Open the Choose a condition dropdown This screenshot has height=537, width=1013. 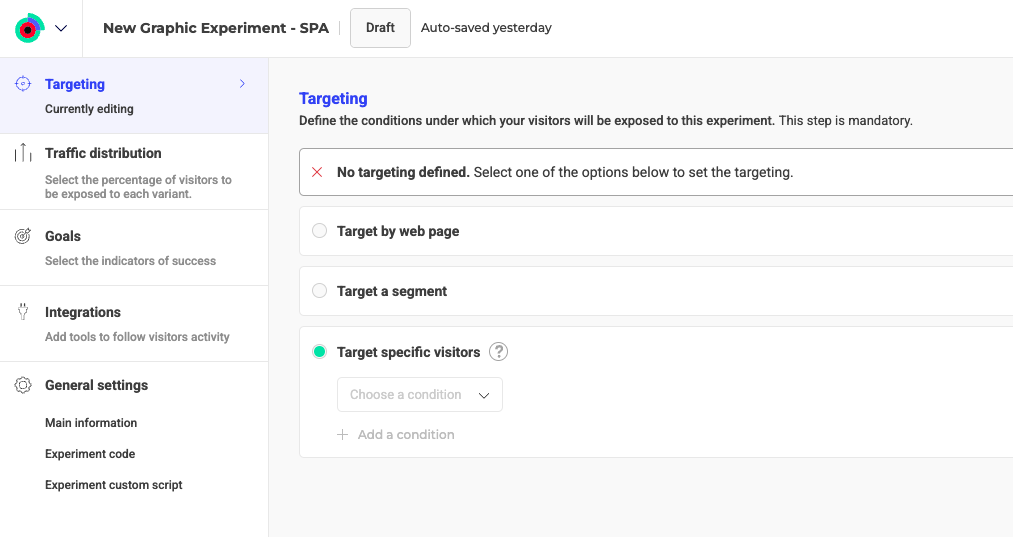click(x=420, y=395)
